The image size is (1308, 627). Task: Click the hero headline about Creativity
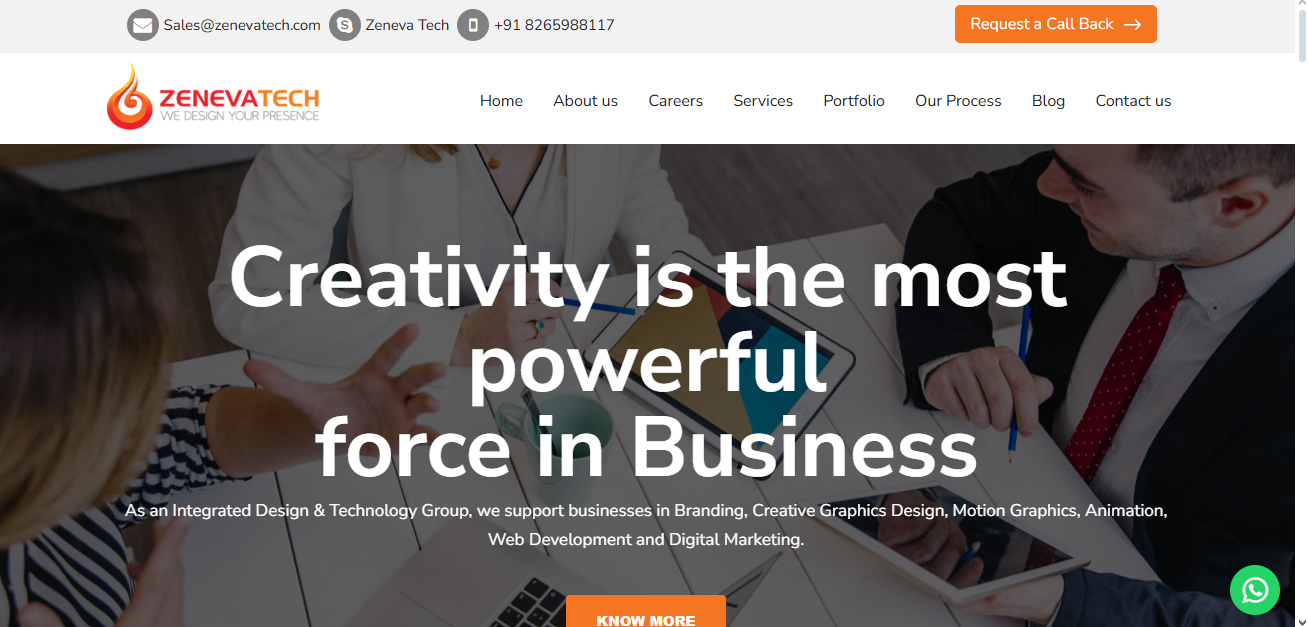647,362
